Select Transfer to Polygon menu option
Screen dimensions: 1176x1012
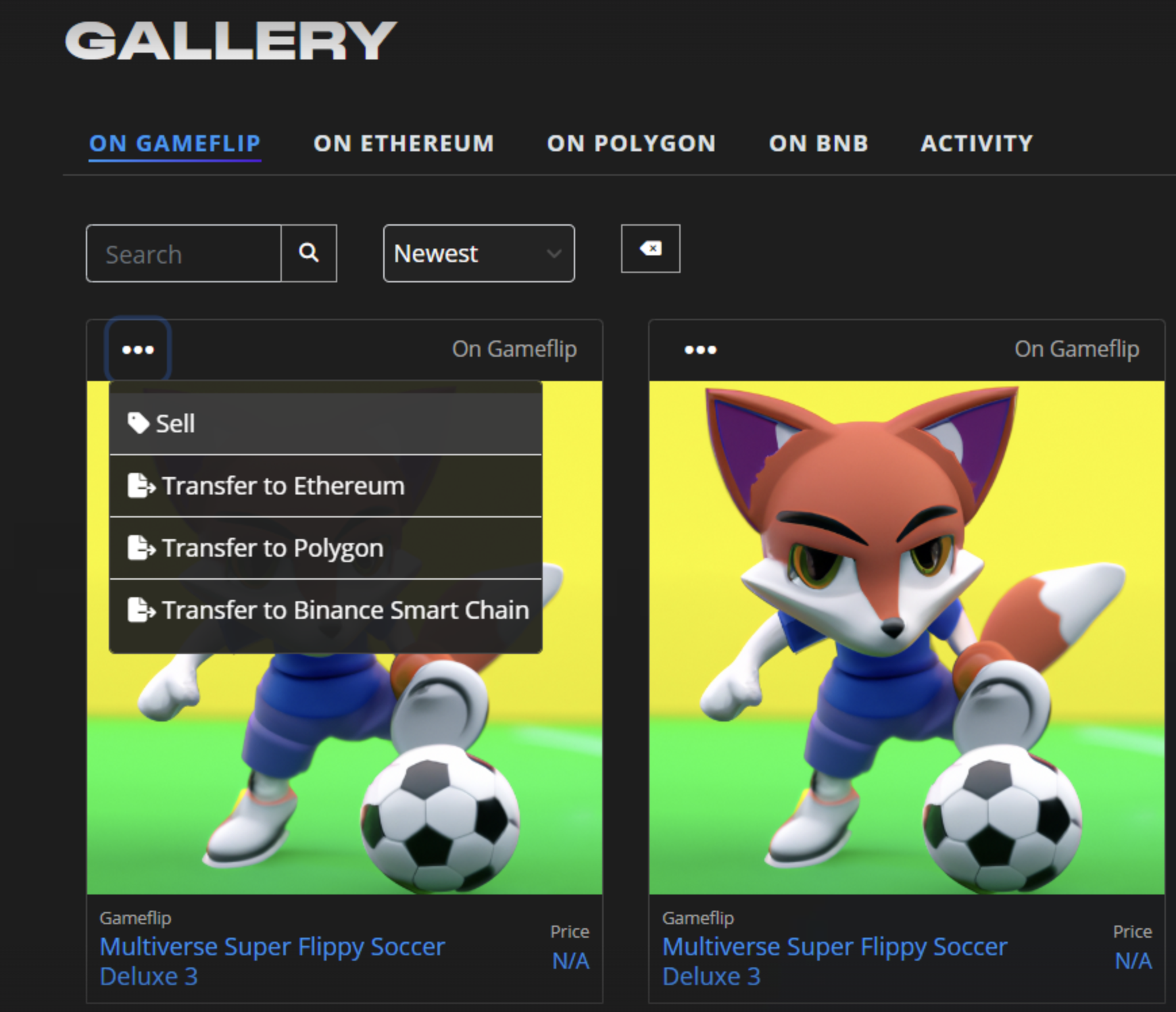pyautogui.click(x=326, y=548)
